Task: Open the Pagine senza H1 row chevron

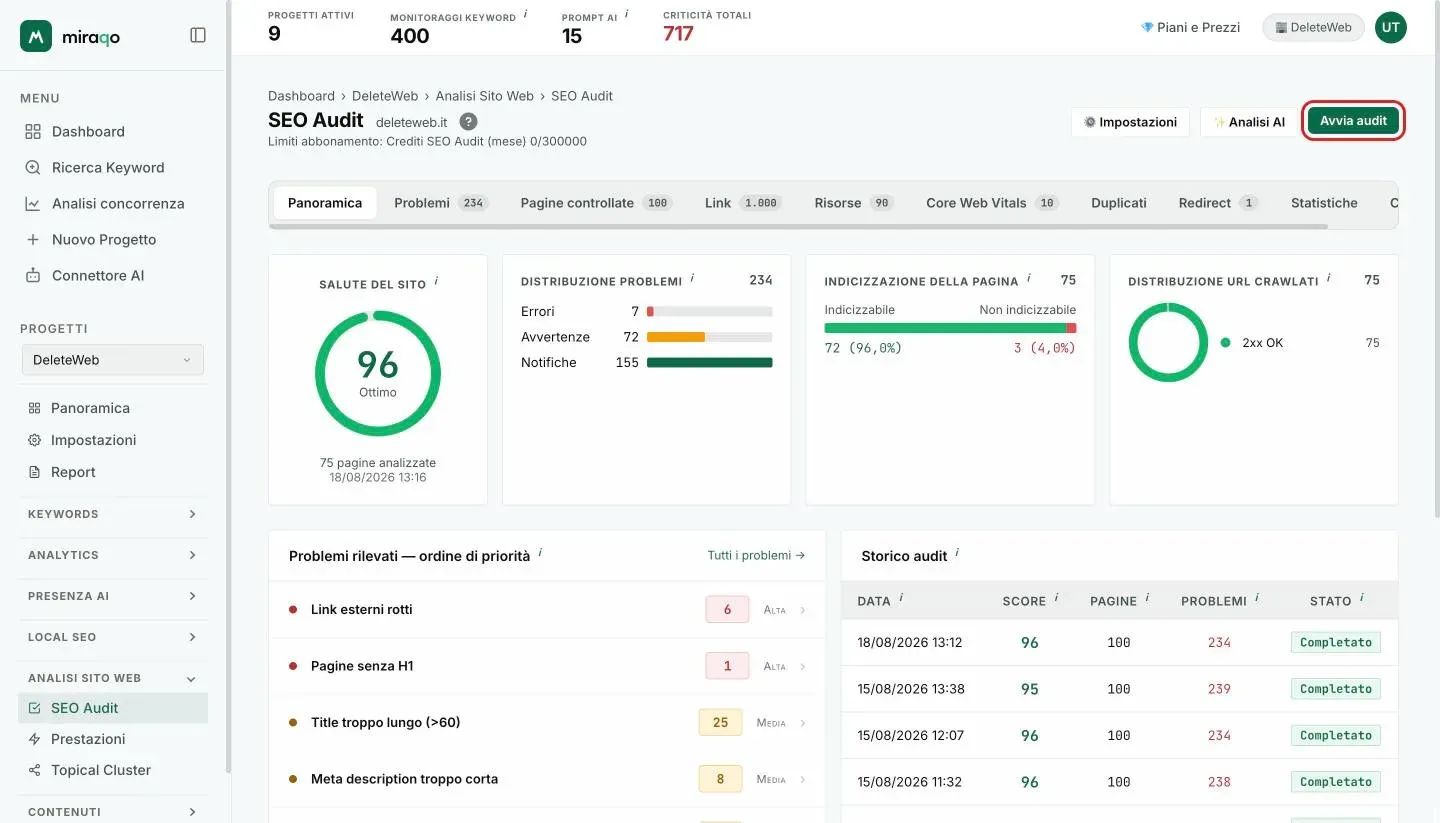Action: pyautogui.click(x=803, y=666)
